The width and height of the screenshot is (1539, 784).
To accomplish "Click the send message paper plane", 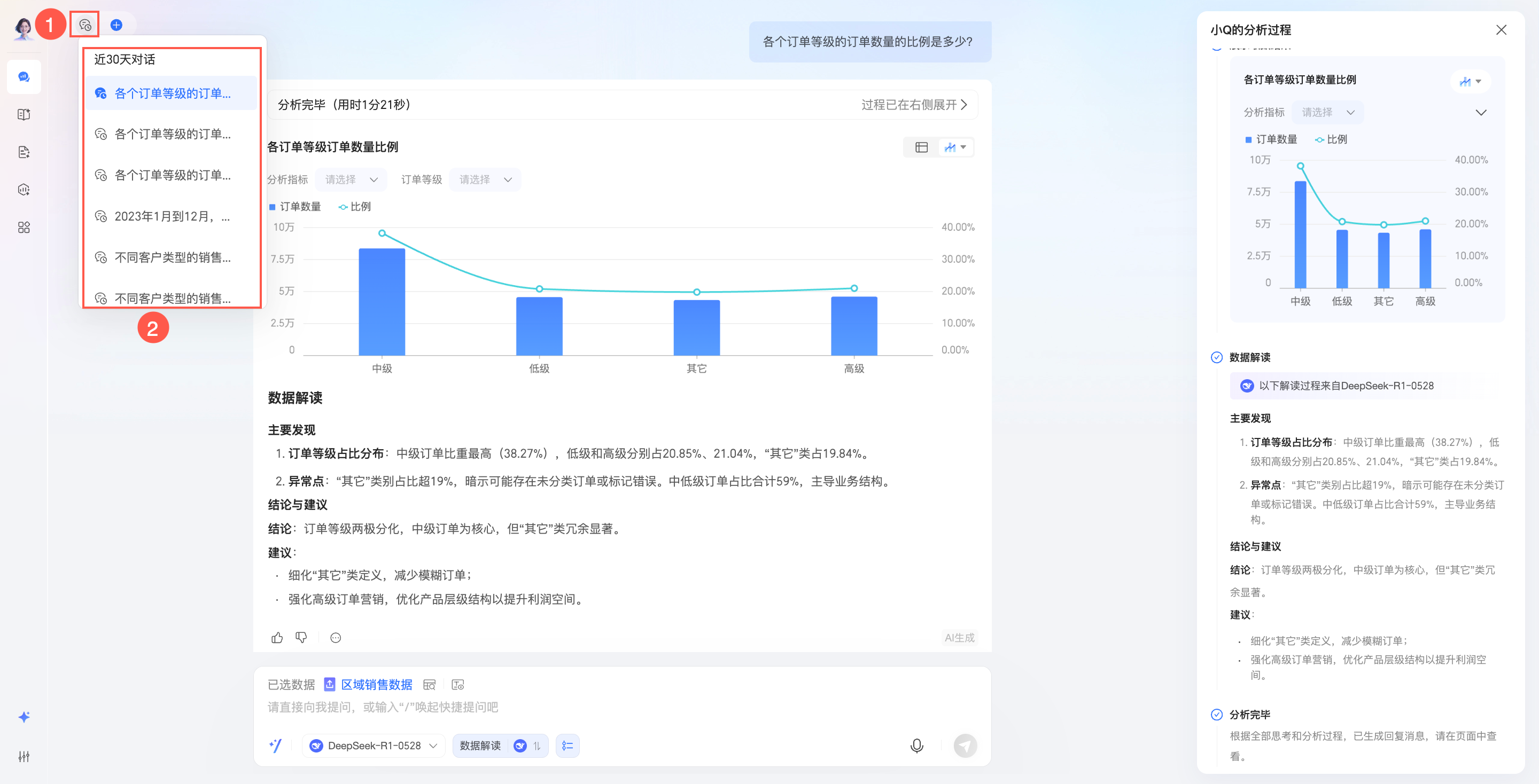I will (x=965, y=746).
